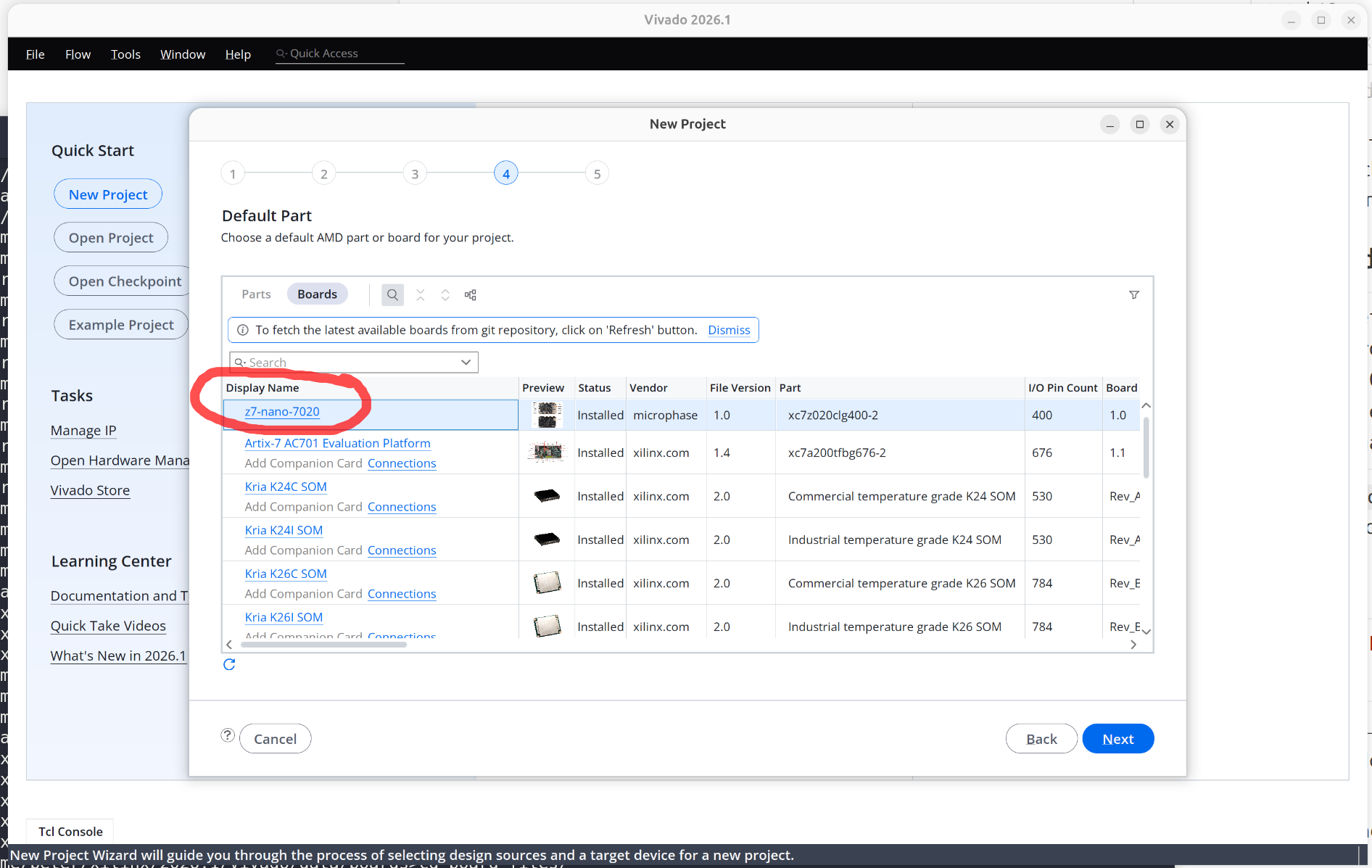Click the collapse all icon in boards toolbar
This screenshot has height=868, width=1372.
click(421, 294)
